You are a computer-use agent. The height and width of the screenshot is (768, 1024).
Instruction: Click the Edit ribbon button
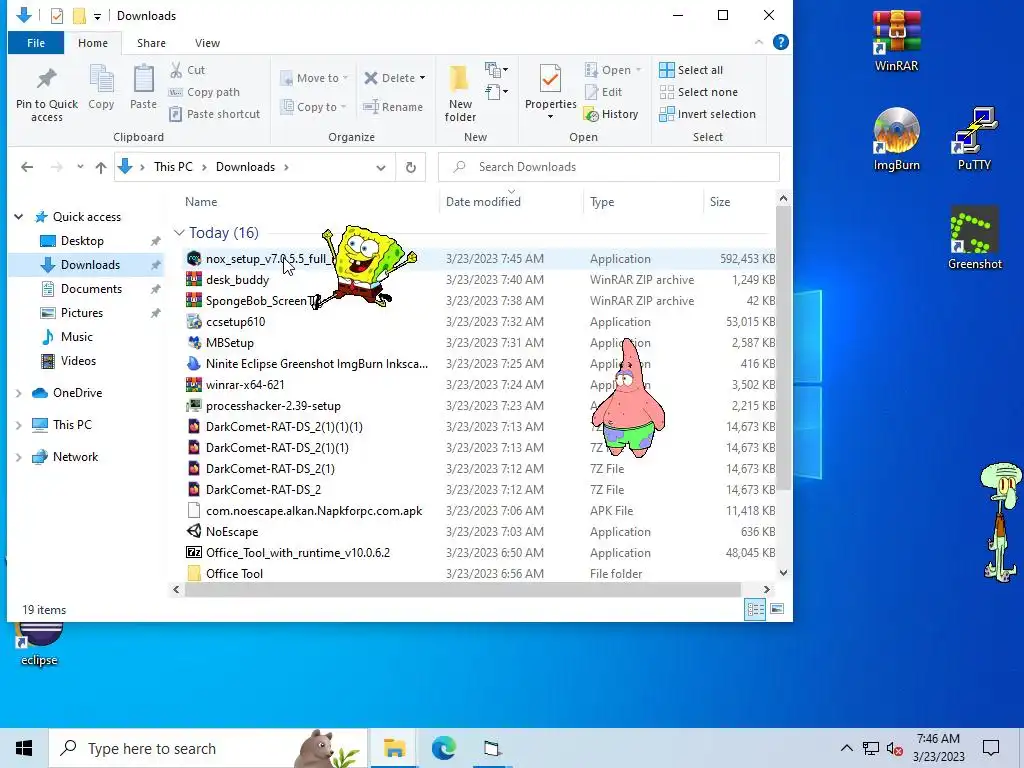click(603, 92)
